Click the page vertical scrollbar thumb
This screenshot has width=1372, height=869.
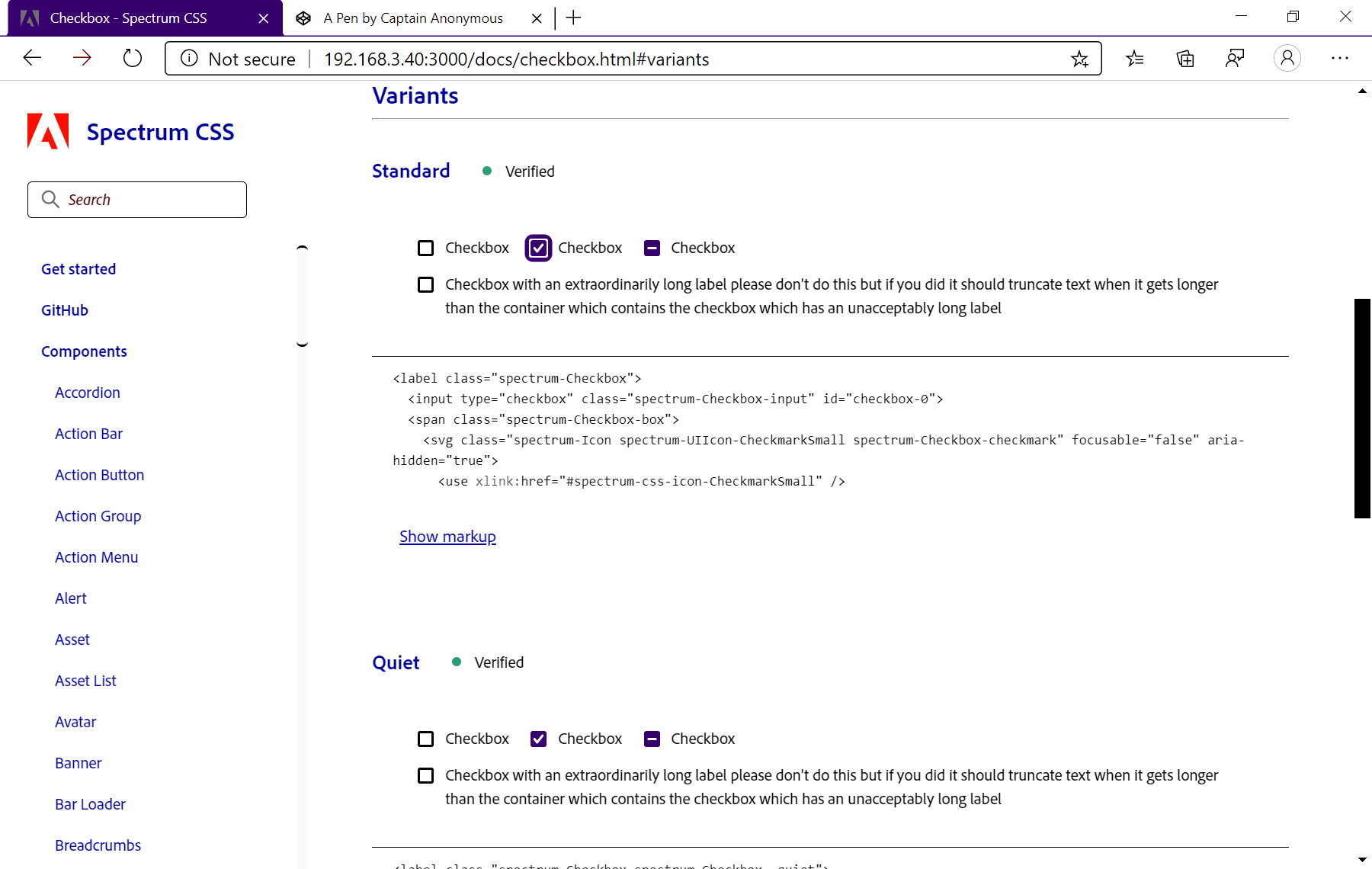(1362, 408)
